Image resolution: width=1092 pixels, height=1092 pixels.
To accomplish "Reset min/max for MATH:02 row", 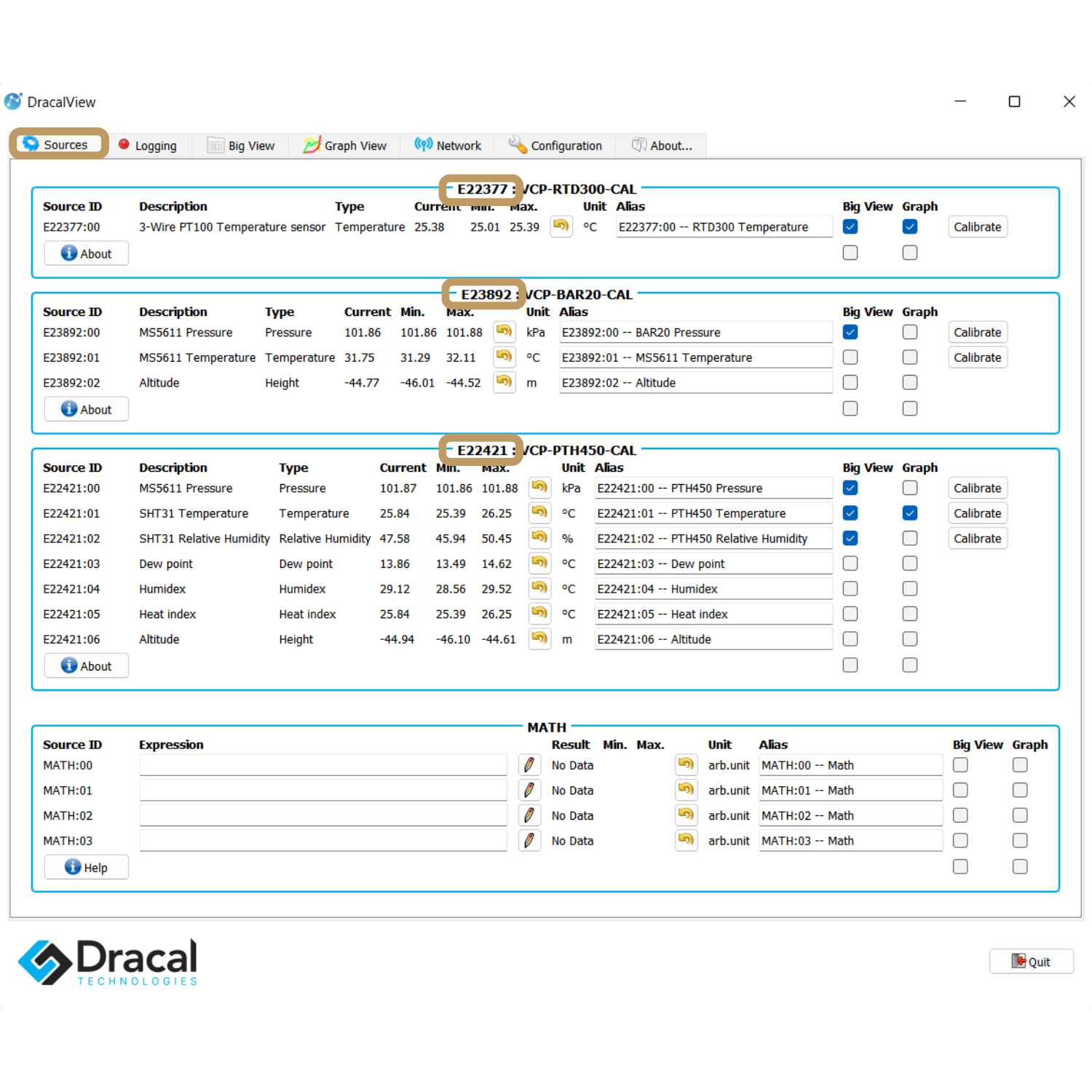I will click(x=686, y=815).
